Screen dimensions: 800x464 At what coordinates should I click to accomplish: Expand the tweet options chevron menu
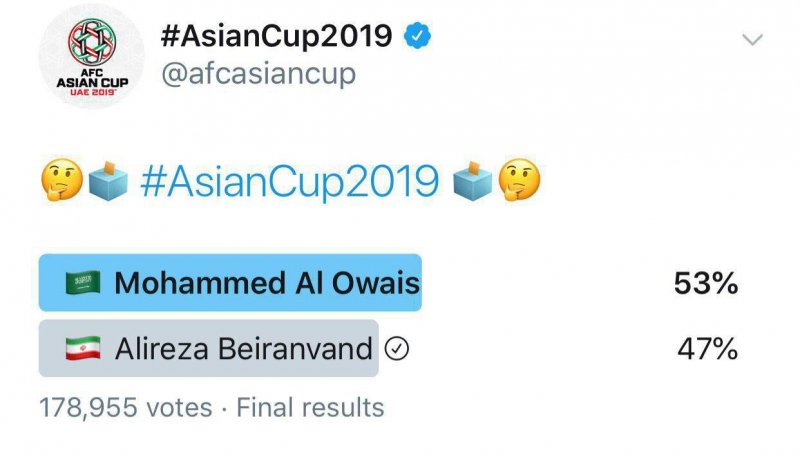[751, 40]
